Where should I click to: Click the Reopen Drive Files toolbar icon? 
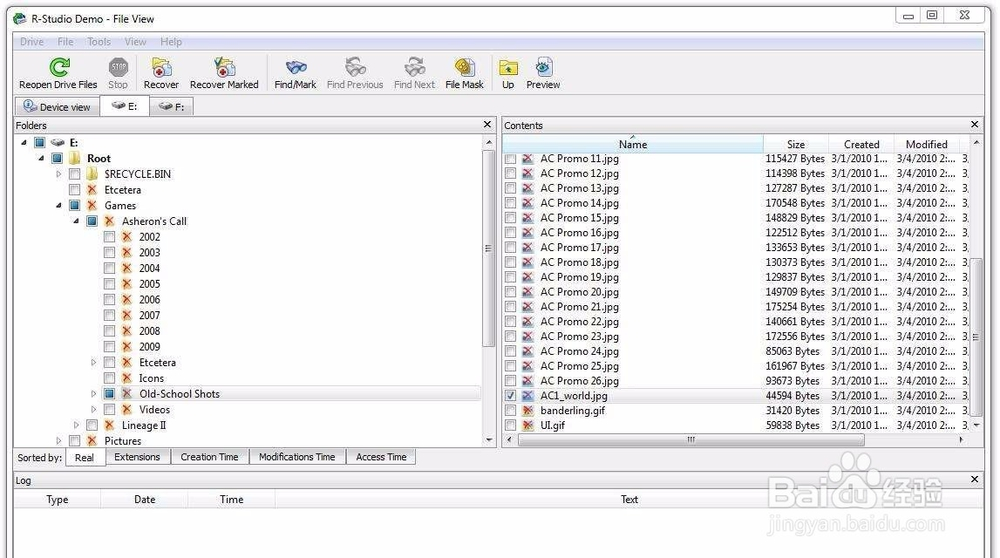tap(59, 67)
